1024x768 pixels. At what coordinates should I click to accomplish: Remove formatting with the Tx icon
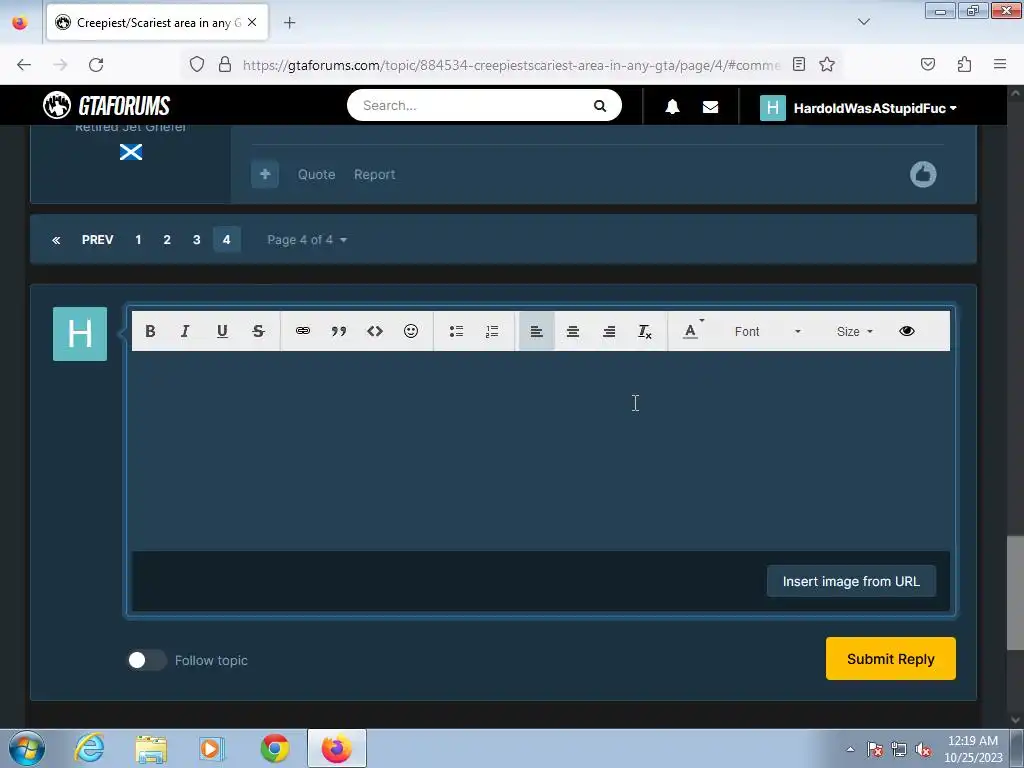click(645, 331)
